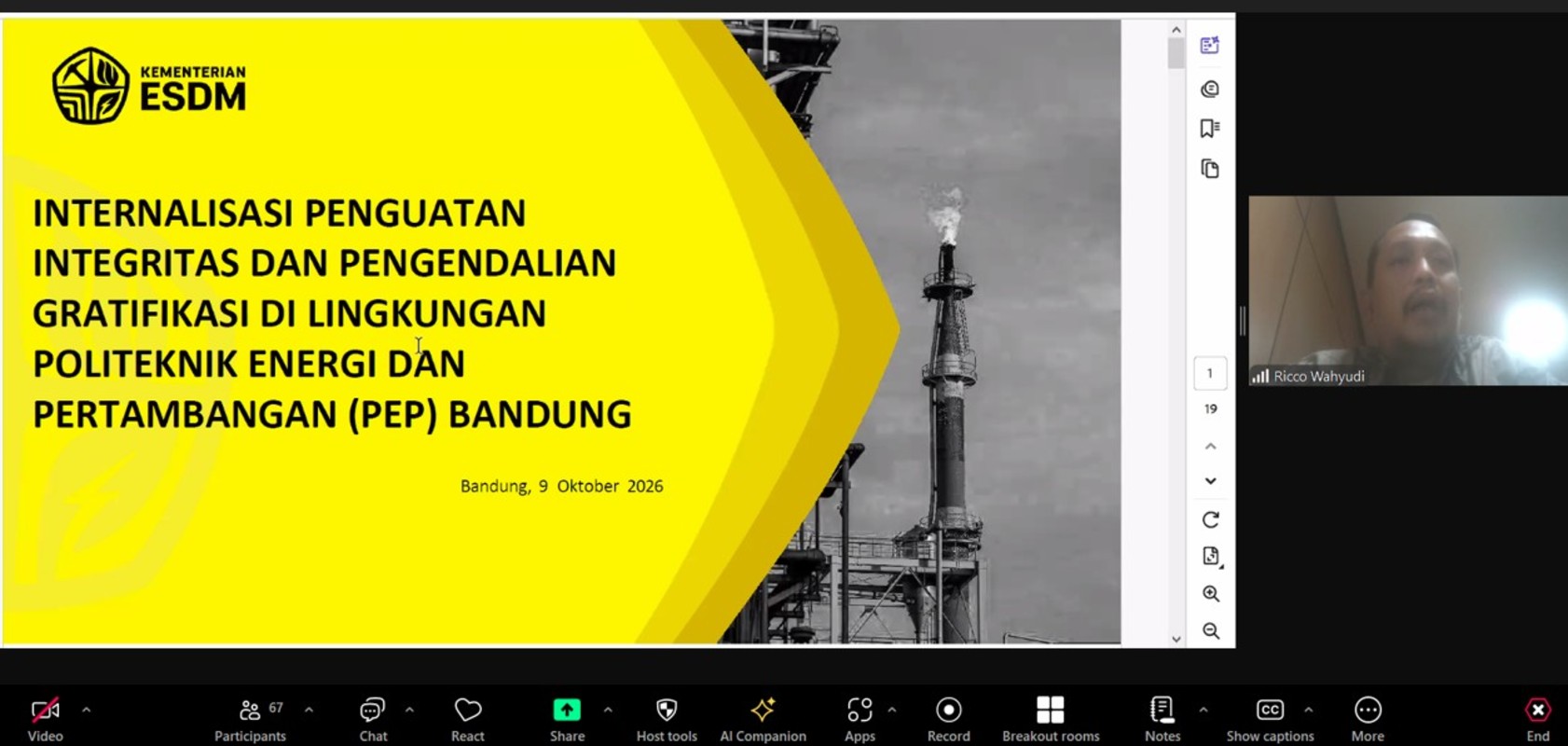Go to next page with down chevron
This screenshot has width=1568, height=746.
click(1210, 481)
